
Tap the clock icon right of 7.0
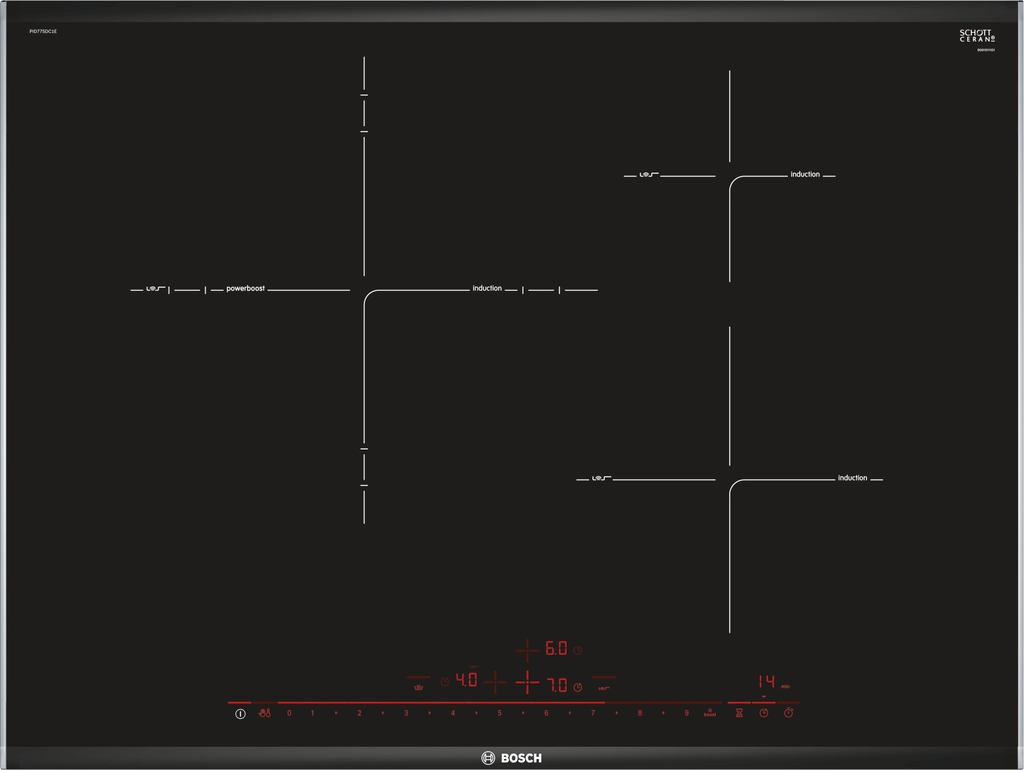coord(578,687)
